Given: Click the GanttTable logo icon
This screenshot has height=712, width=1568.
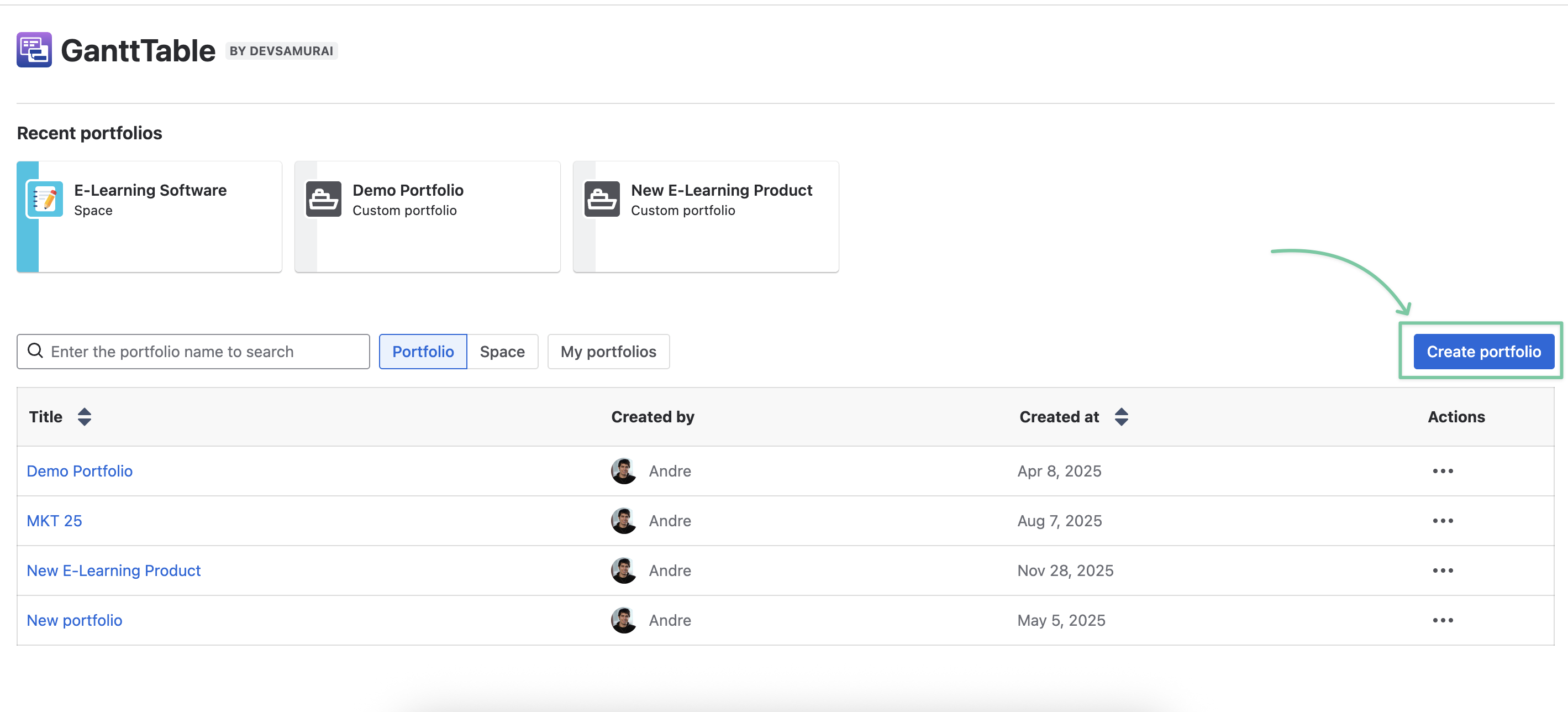Looking at the screenshot, I should point(34,50).
